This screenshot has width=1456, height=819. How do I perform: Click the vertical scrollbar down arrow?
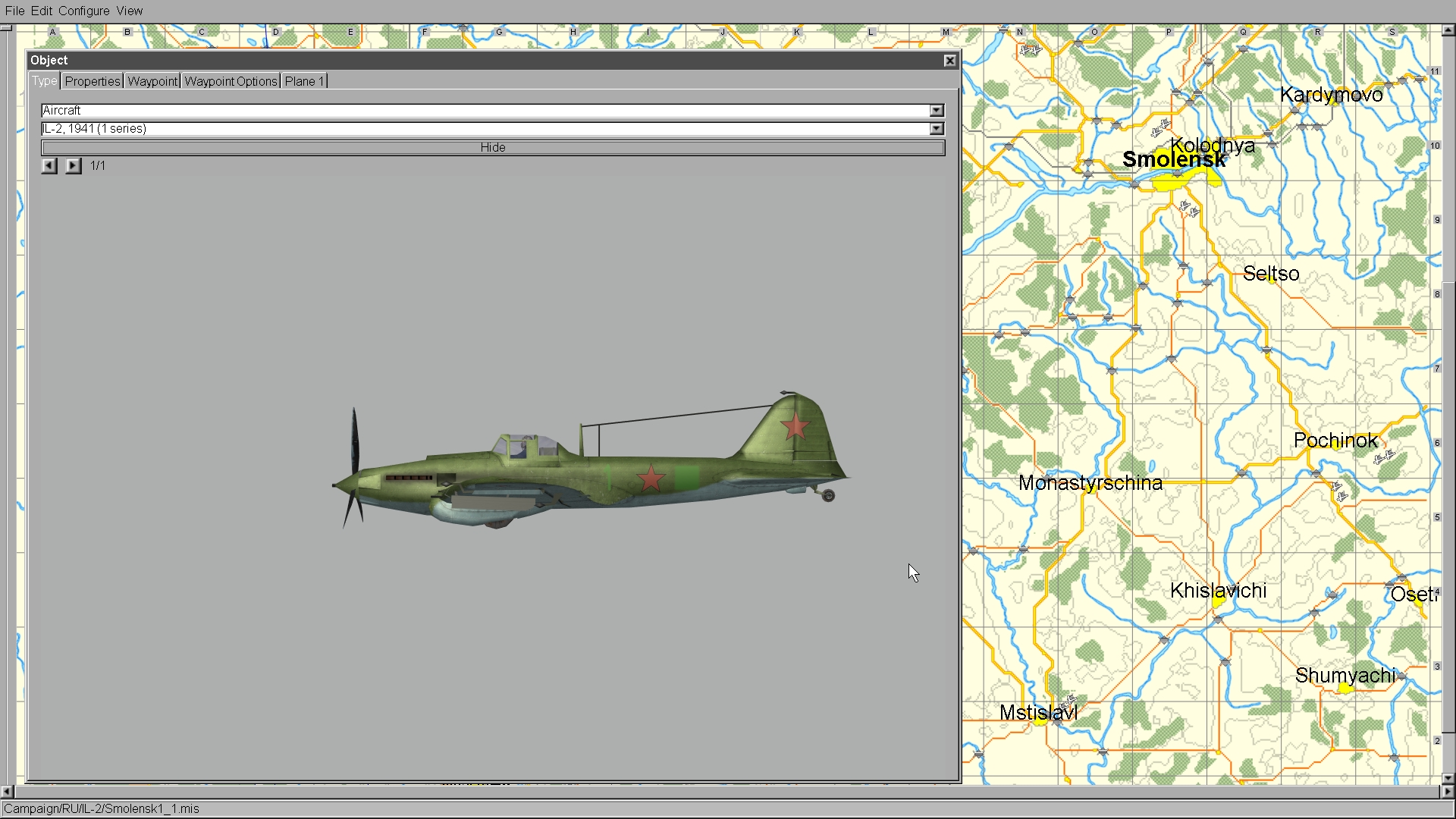[1448, 778]
